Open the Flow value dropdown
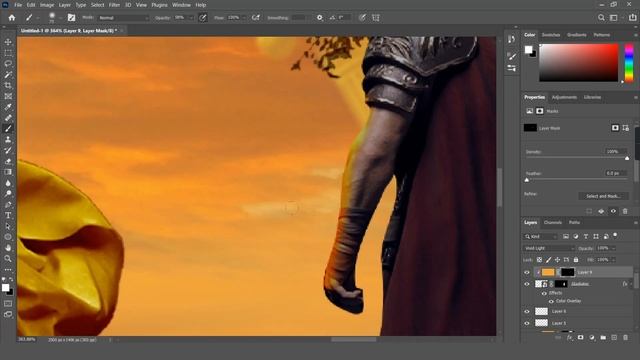The height and width of the screenshot is (360, 640). (x=244, y=18)
